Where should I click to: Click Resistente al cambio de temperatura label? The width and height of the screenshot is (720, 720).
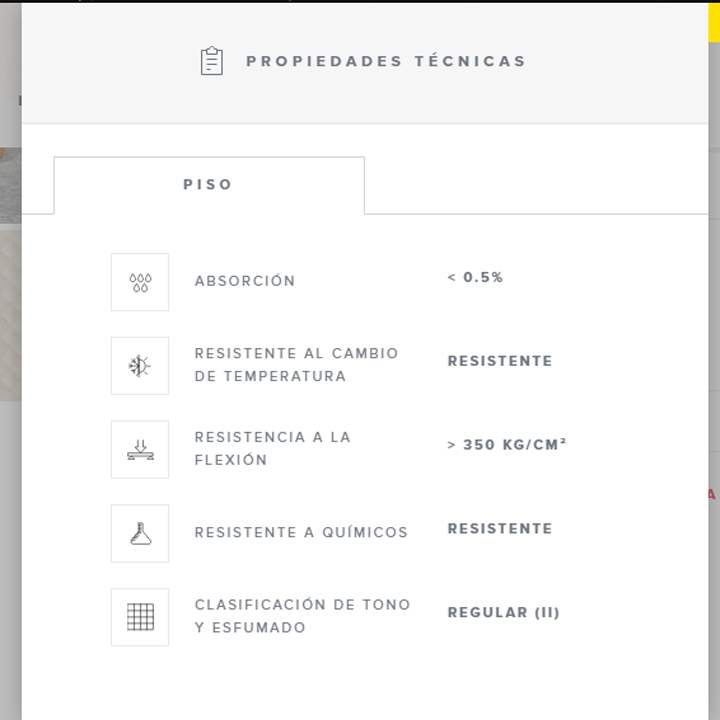click(x=296, y=365)
